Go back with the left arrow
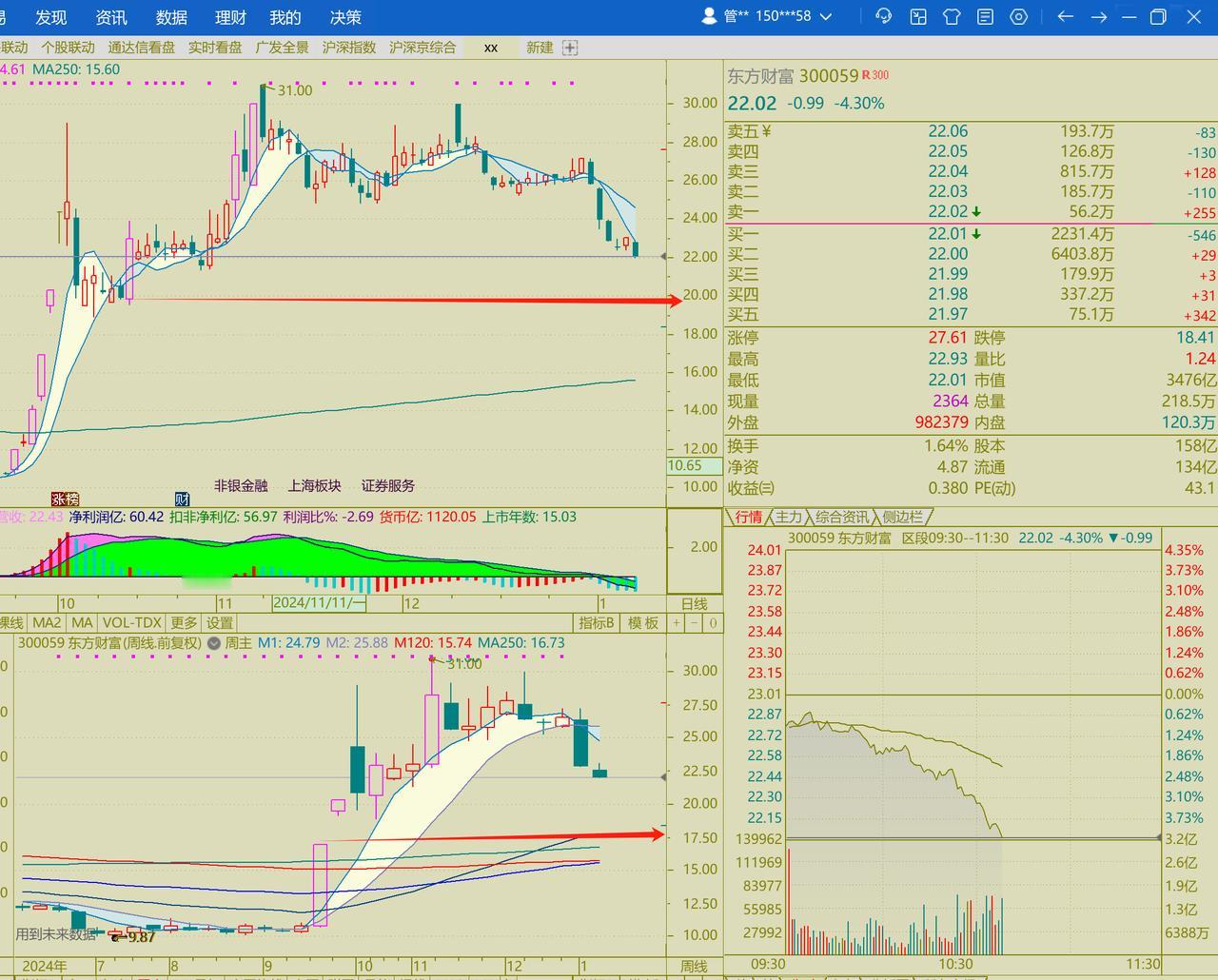This screenshot has width=1218, height=980. point(1066,16)
